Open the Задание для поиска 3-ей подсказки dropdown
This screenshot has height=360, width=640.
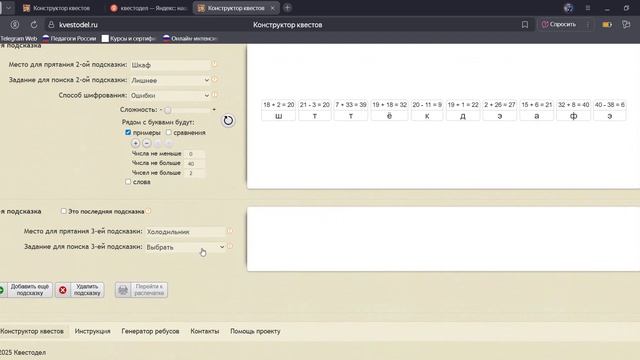[185, 247]
